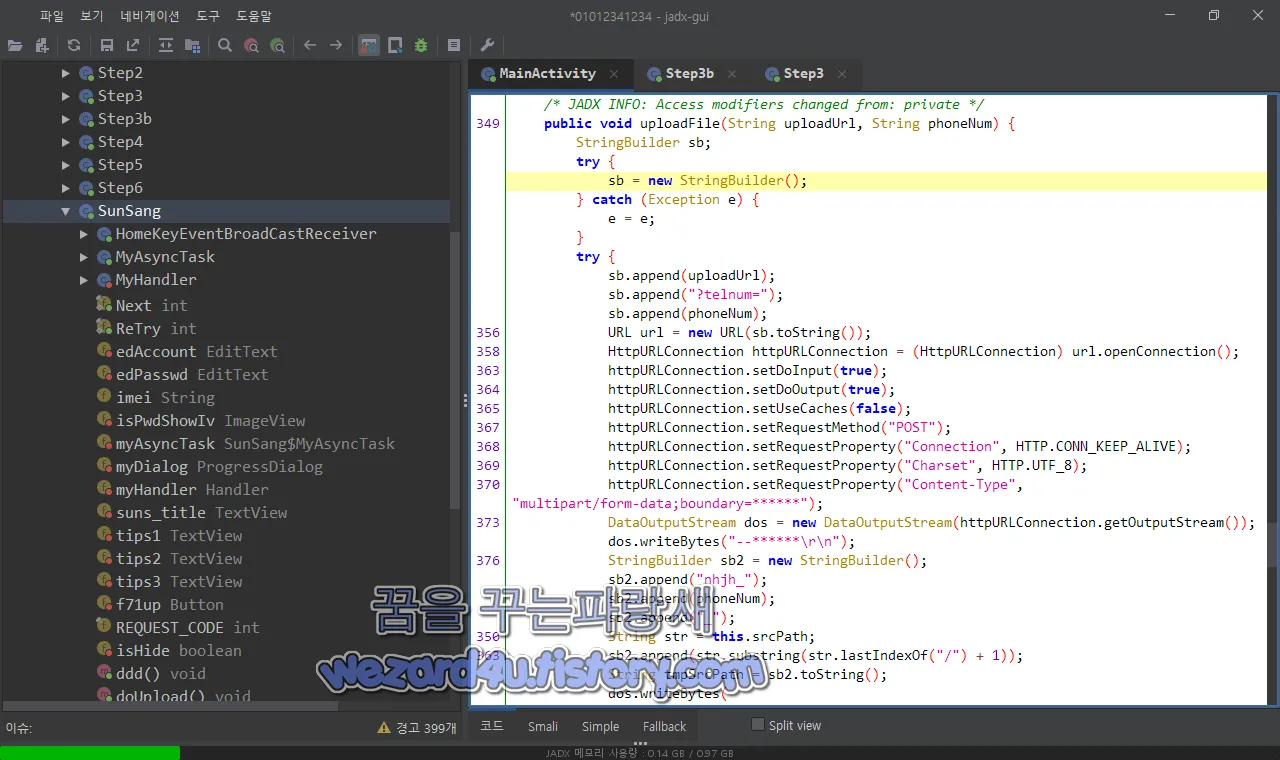Select the isPwdShowIv ImageView field
The image size is (1280, 760).
tap(210, 420)
